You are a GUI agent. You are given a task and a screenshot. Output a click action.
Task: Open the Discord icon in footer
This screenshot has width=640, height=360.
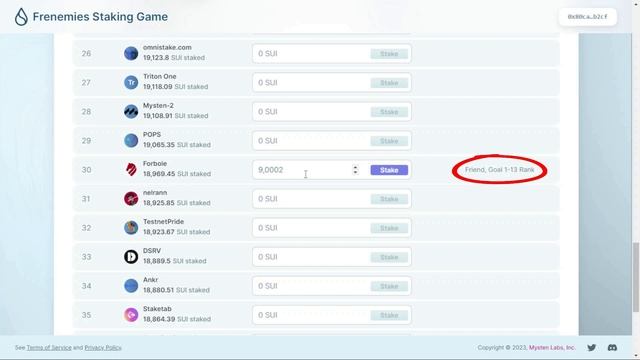click(x=612, y=347)
